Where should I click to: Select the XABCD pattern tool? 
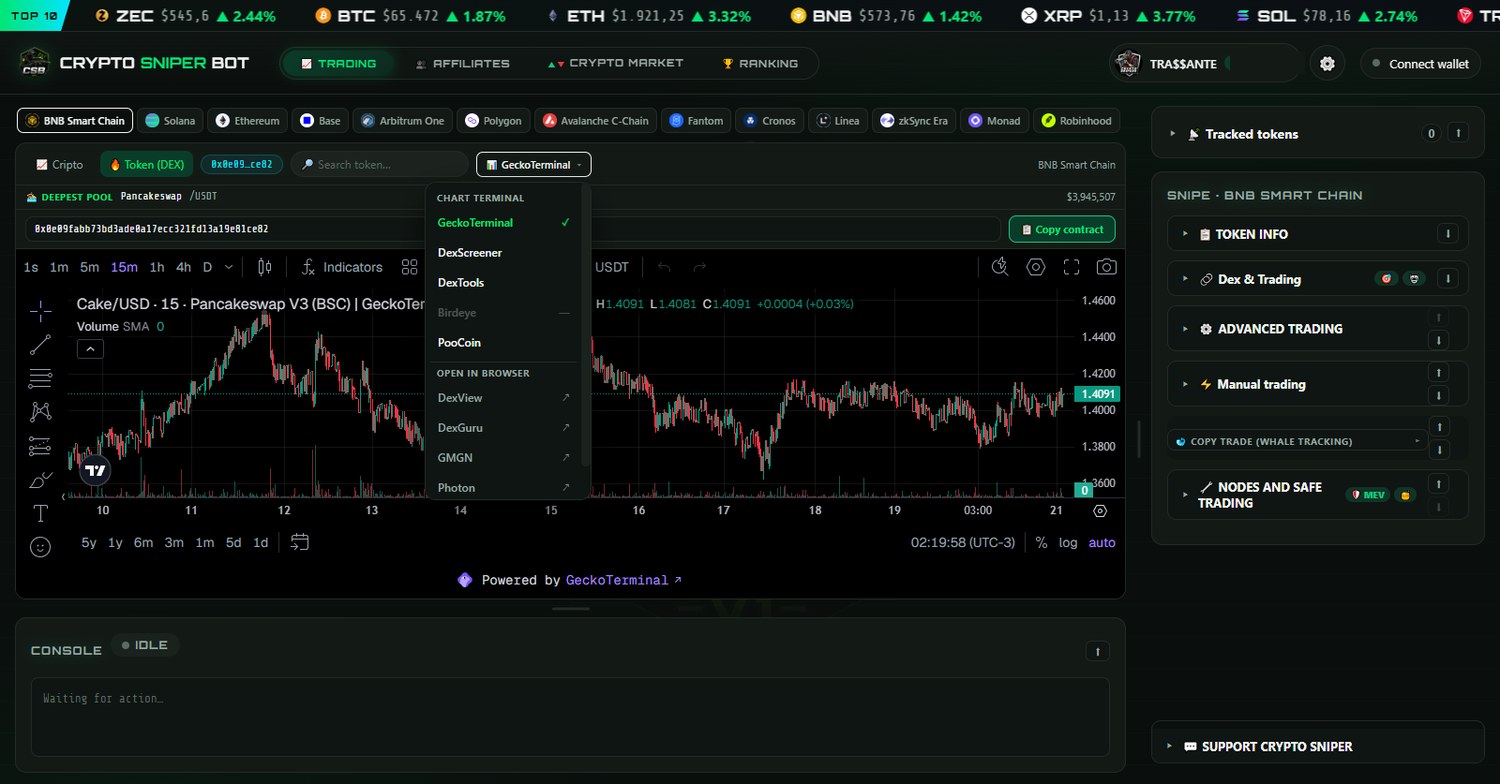[x=41, y=411]
